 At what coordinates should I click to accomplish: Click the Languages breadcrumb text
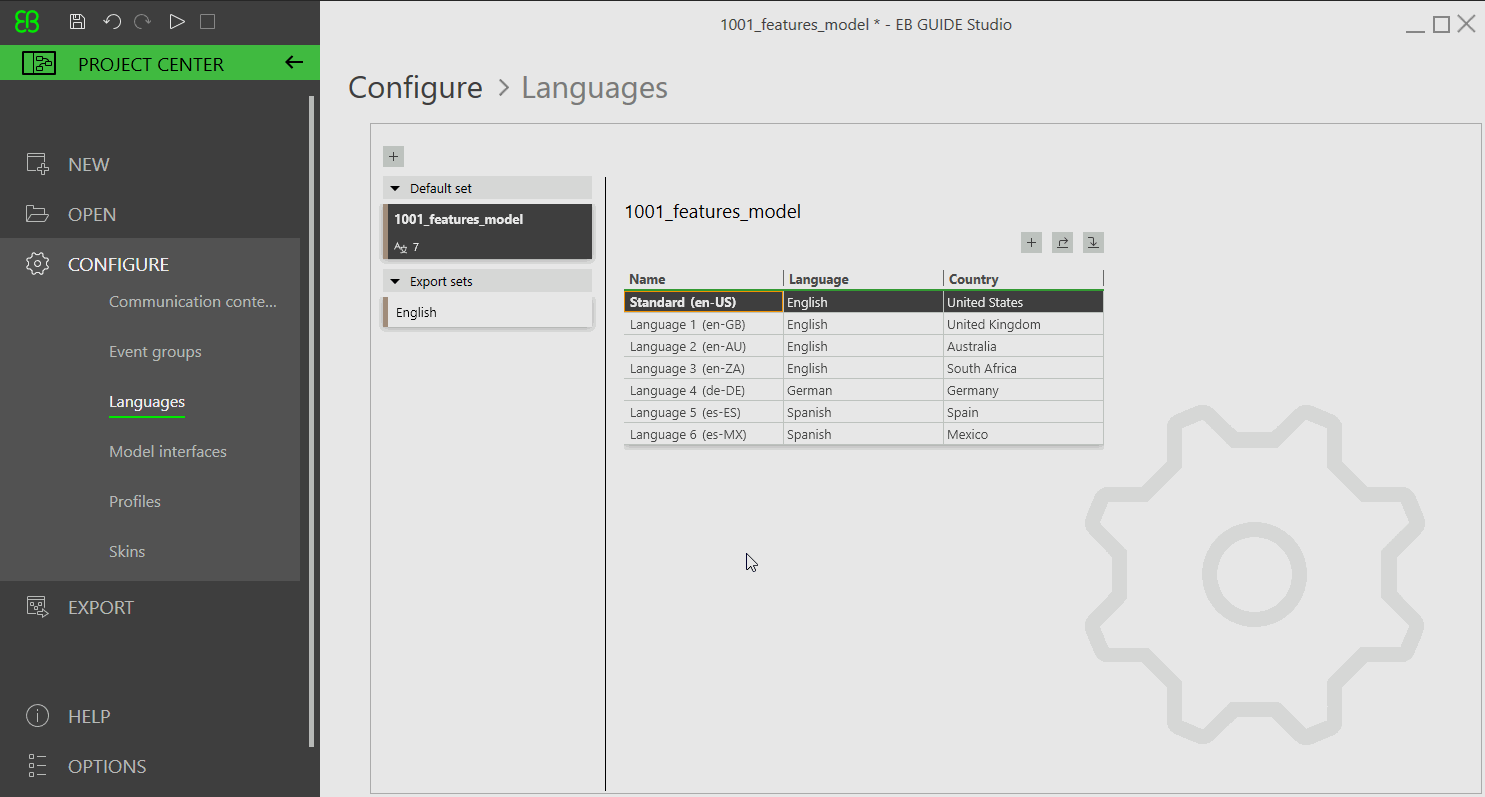point(595,87)
